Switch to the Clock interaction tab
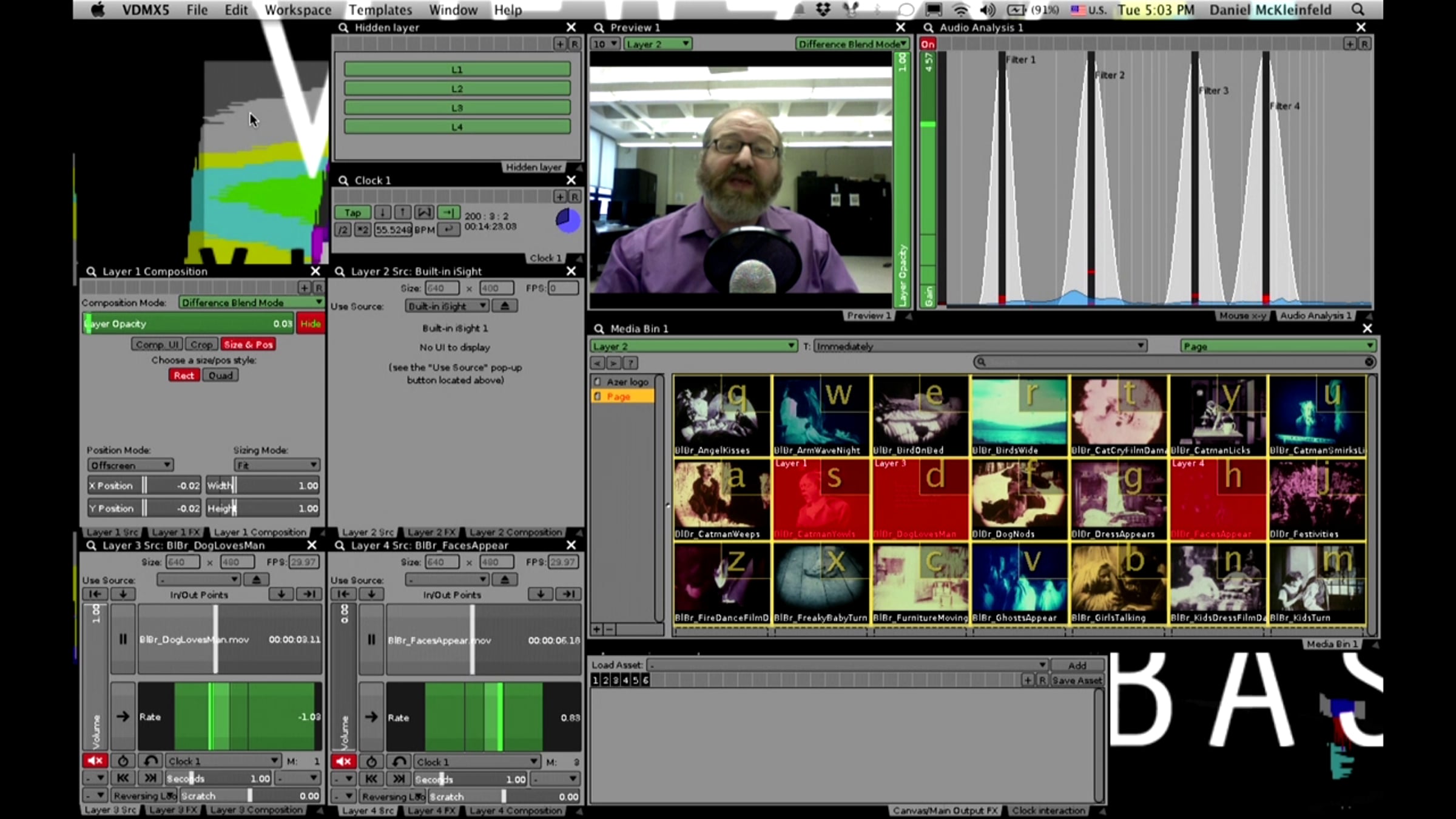This screenshot has height=819, width=1456. coord(1048,811)
